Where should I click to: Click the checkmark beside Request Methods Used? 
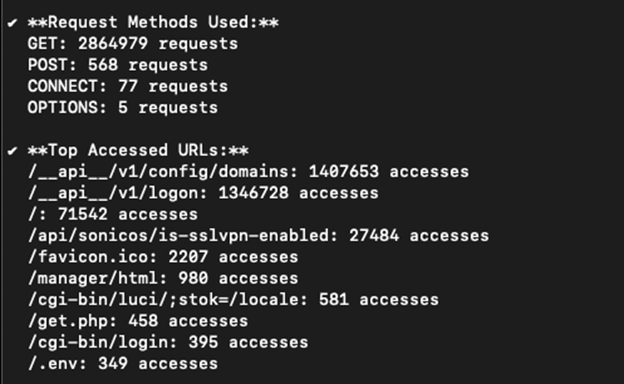coord(12,23)
